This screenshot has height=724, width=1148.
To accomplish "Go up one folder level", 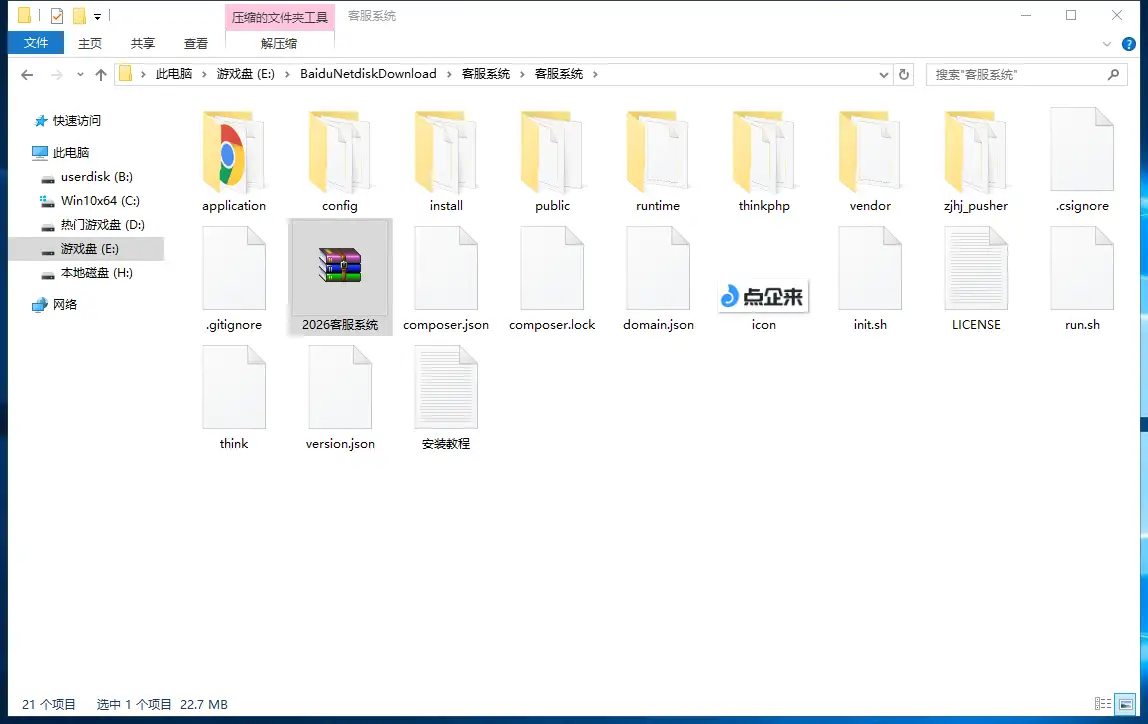I will tap(100, 73).
